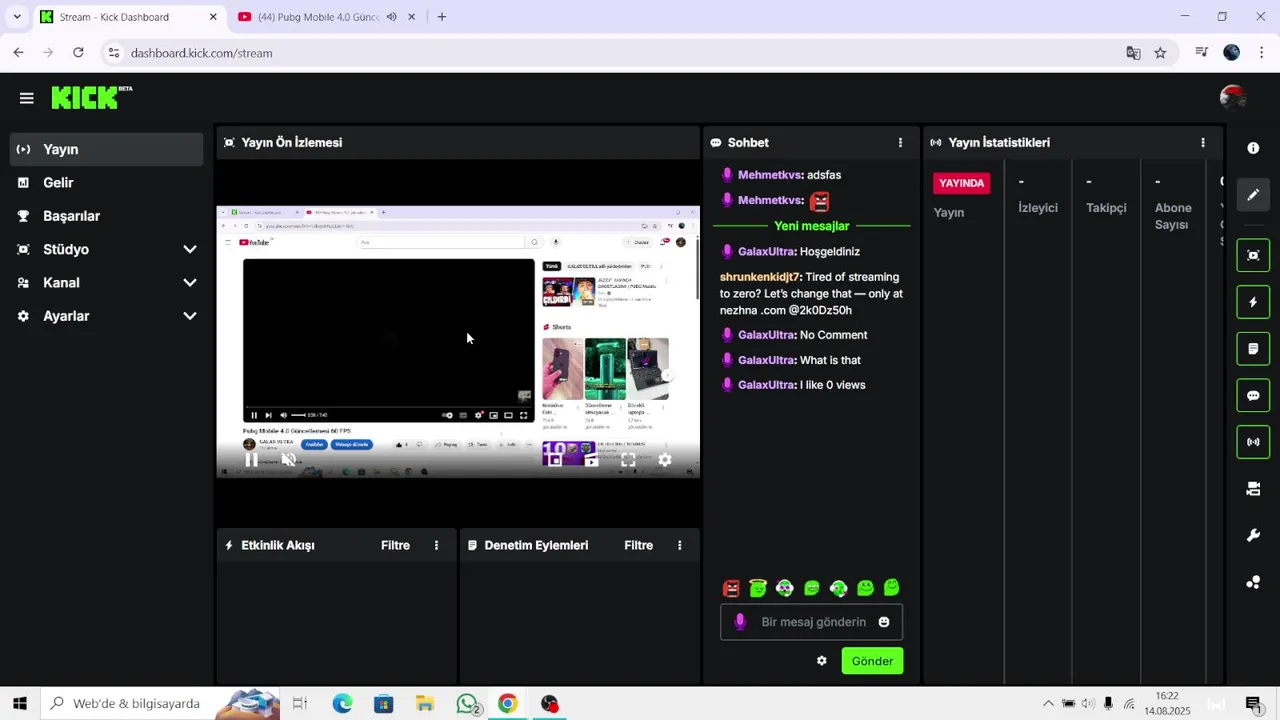This screenshot has height=720, width=1280.
Task: Click the address bar URL
Action: click(201, 53)
